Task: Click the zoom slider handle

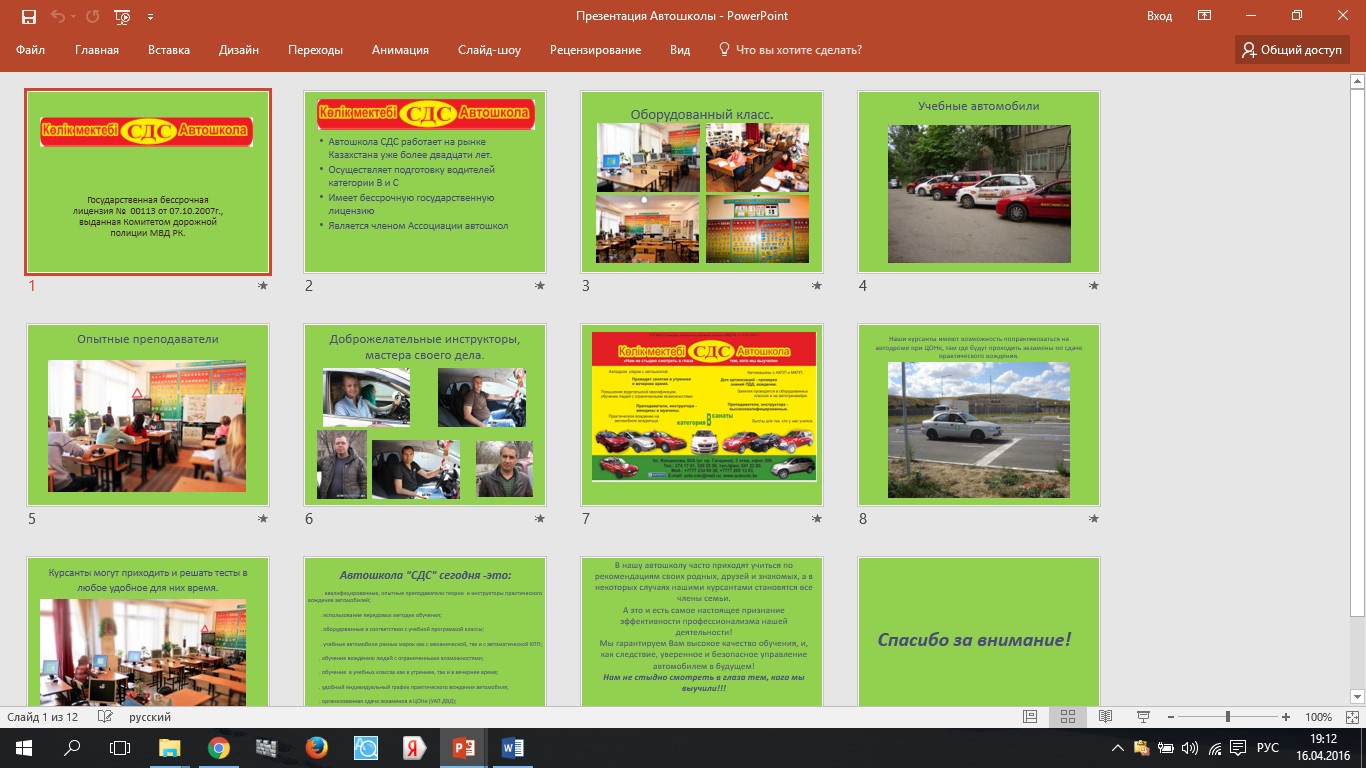Action: [1227, 717]
